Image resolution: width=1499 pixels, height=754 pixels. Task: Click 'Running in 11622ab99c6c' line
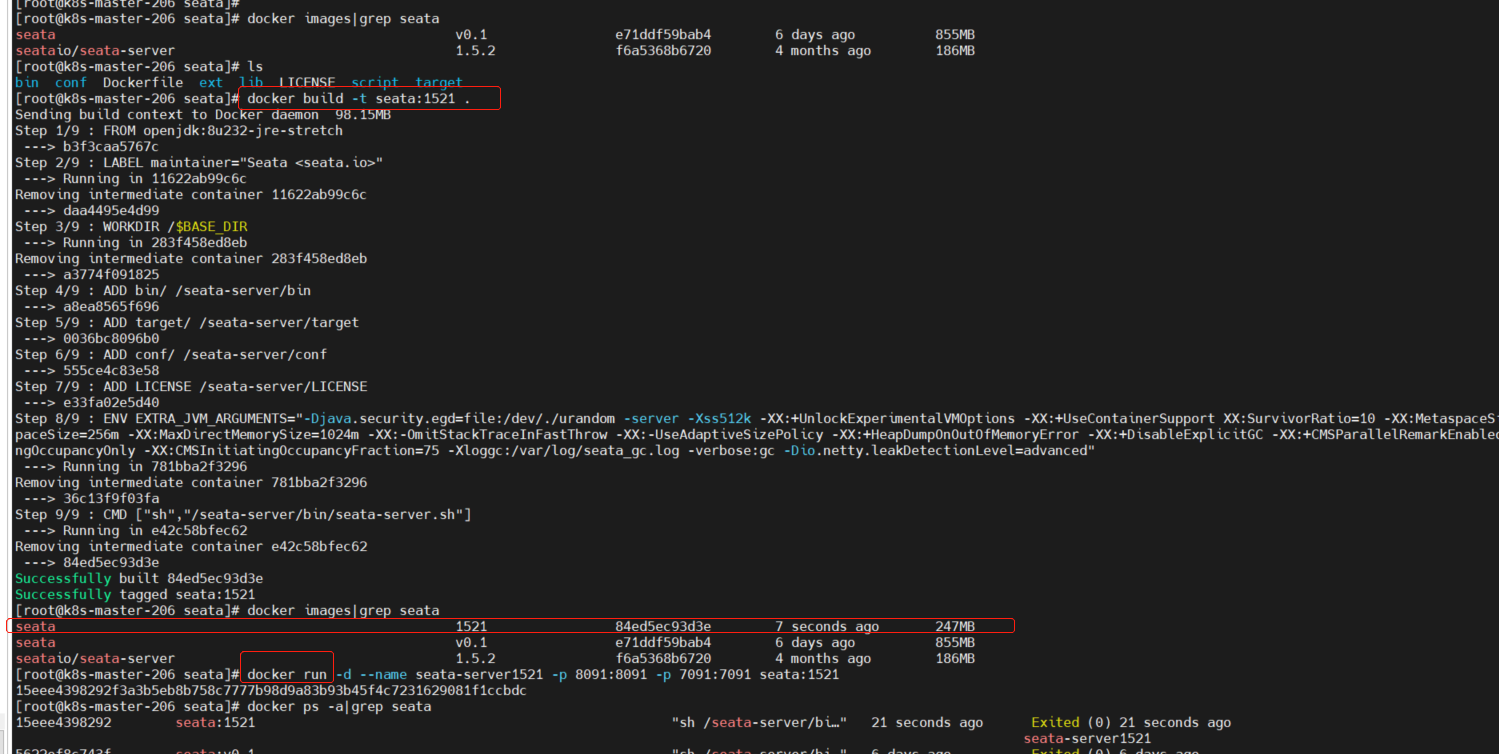click(x=135, y=179)
